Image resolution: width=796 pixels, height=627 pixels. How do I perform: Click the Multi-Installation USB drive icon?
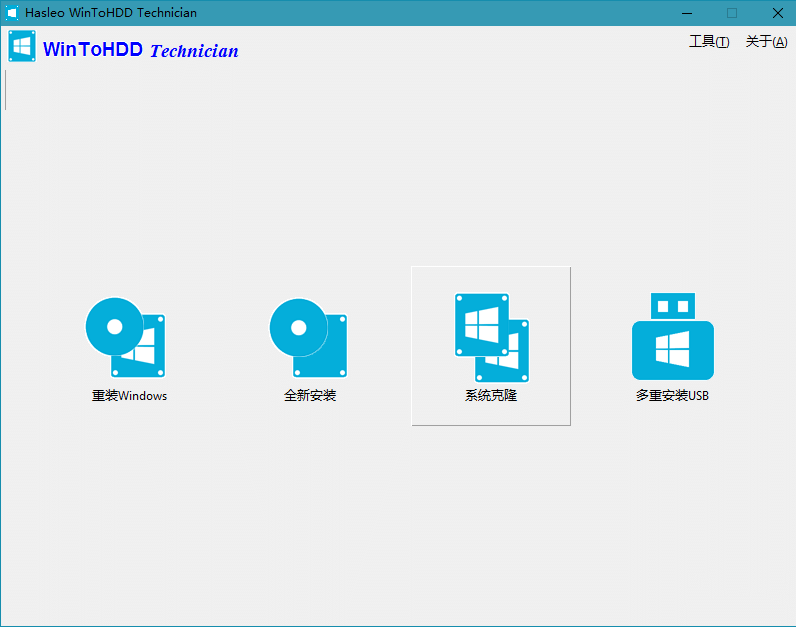[672, 337]
